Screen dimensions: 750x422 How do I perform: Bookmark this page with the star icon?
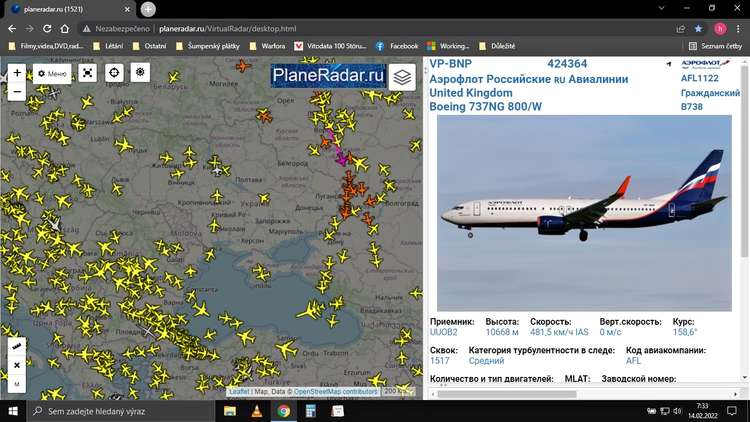click(698, 29)
